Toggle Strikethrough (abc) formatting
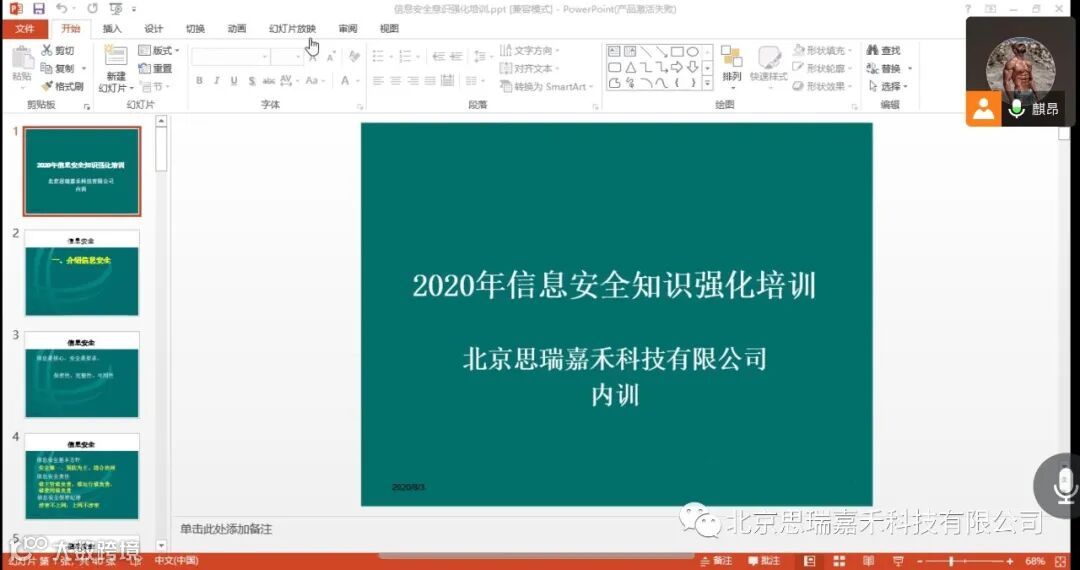The width and height of the screenshot is (1080, 570). (x=269, y=81)
